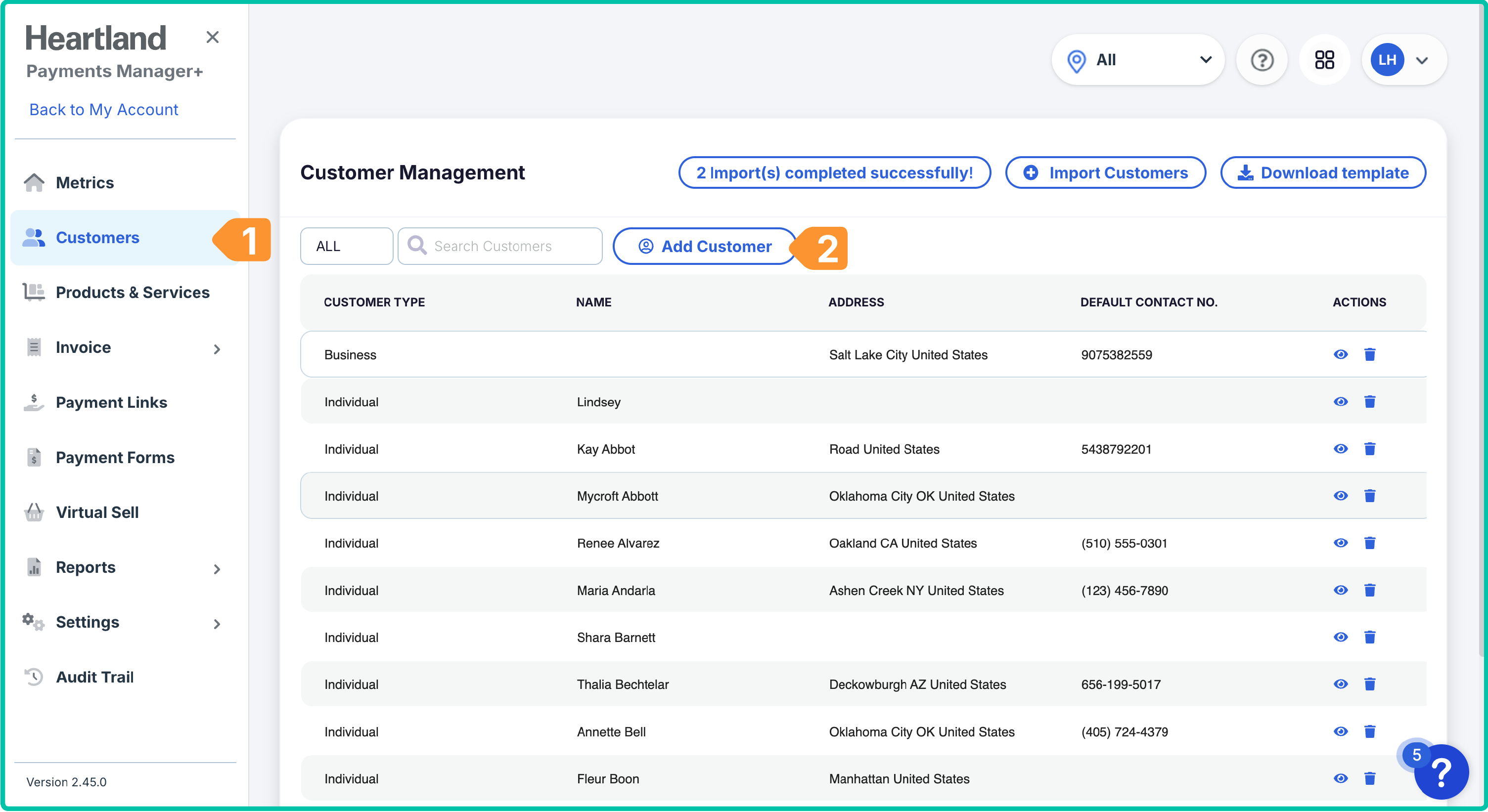Click Download template button

1323,172
